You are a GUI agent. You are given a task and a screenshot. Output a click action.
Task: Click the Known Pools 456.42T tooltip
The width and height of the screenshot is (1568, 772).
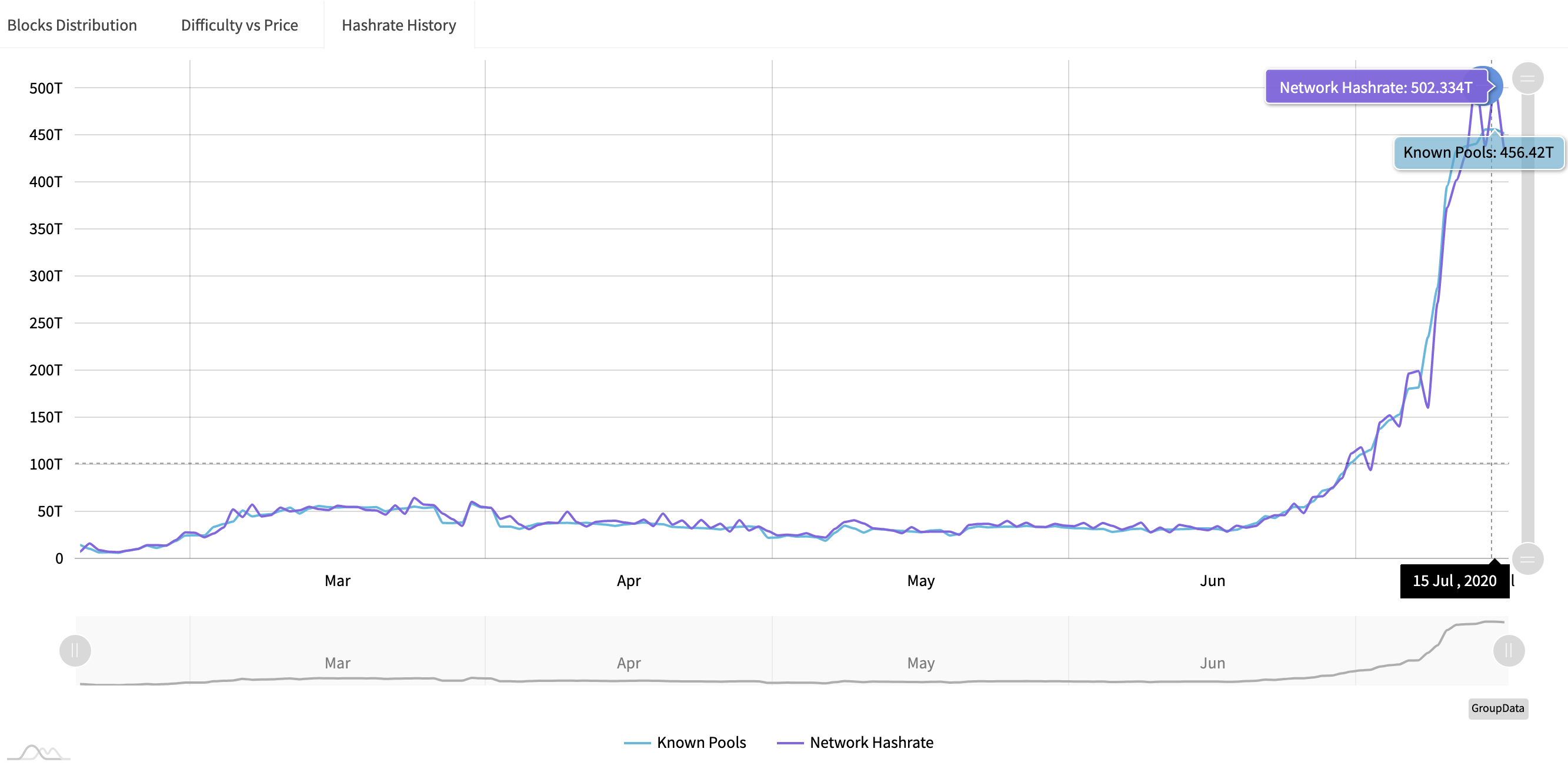pyautogui.click(x=1478, y=152)
